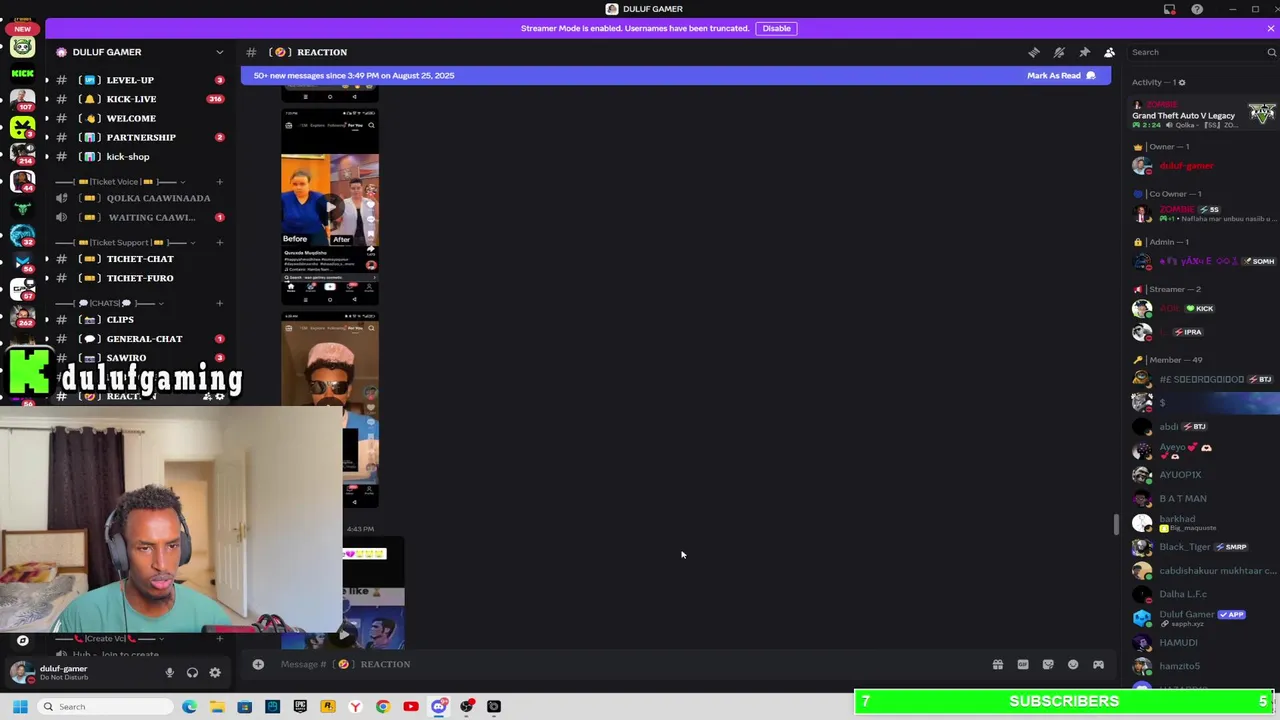
Task: Open the emoji picker
Action: tap(1073, 664)
